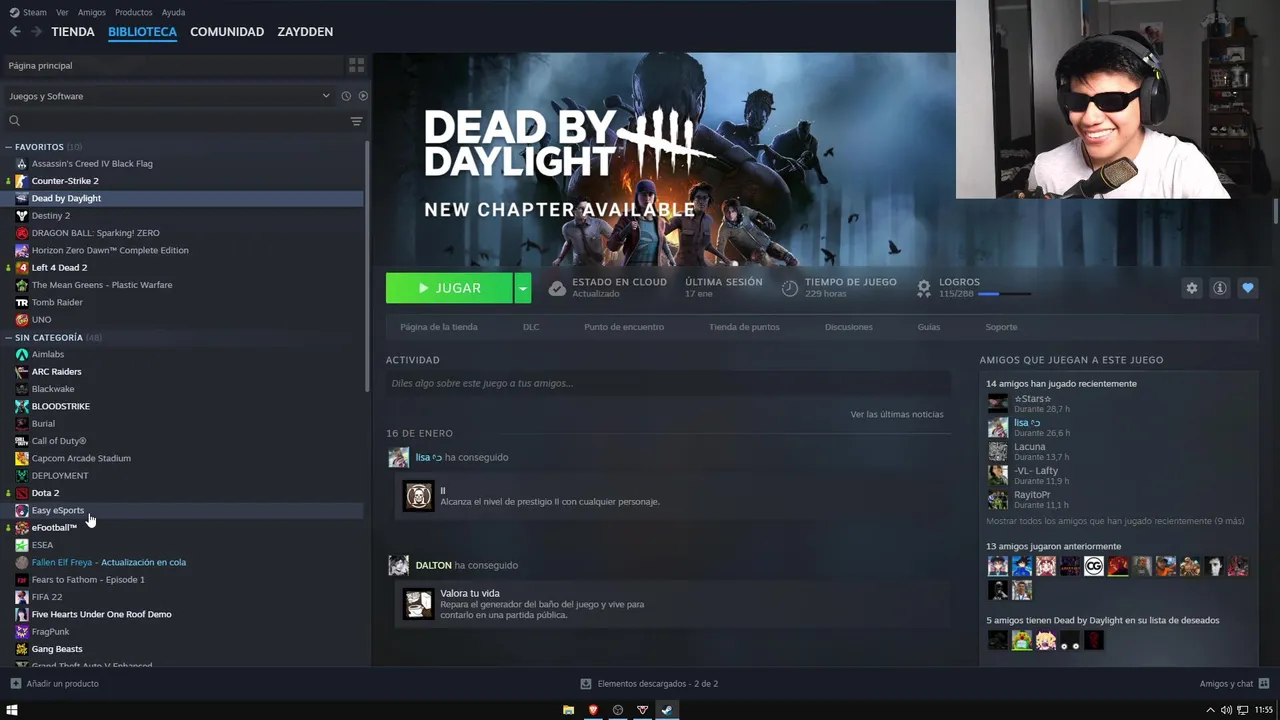Image resolution: width=1280 pixels, height=720 pixels.
Task: Open Tienda de puntos tab
Action: point(744,327)
